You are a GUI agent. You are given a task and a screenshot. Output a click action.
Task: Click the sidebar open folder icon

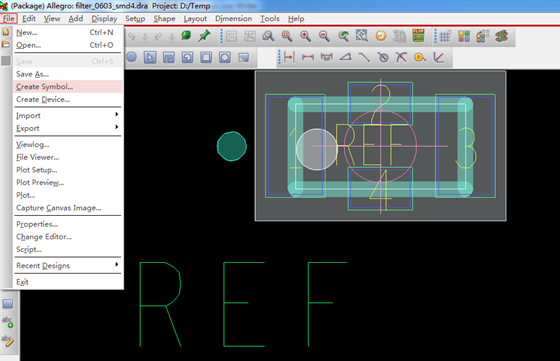click(x=6, y=45)
